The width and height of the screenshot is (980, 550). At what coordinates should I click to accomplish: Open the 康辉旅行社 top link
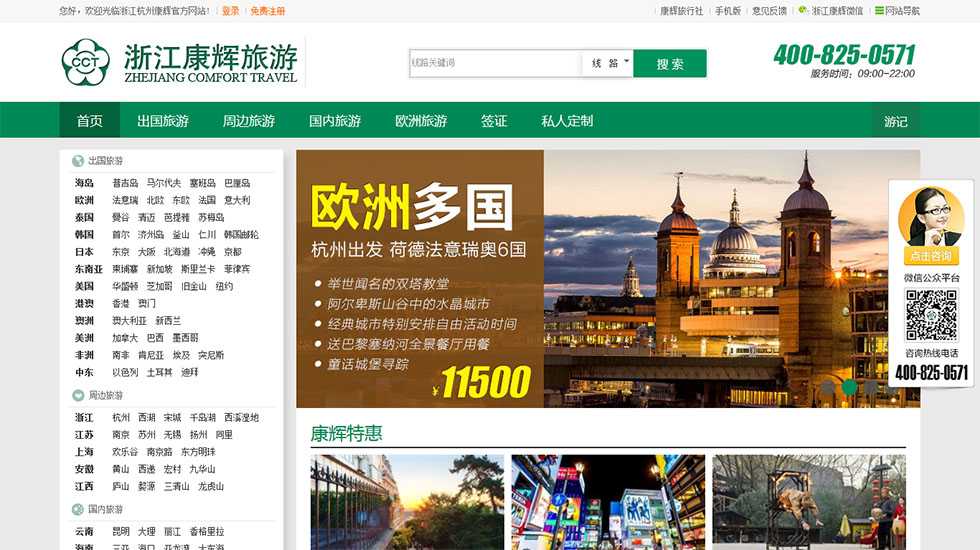pyautogui.click(x=681, y=11)
